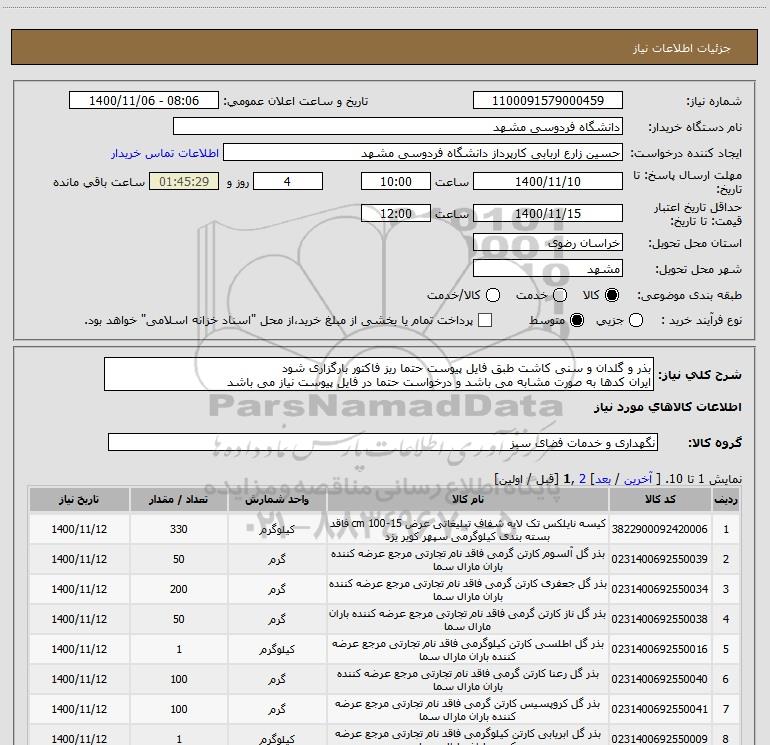Click the price validity date 1400/11/15

pyautogui.click(x=548, y=213)
